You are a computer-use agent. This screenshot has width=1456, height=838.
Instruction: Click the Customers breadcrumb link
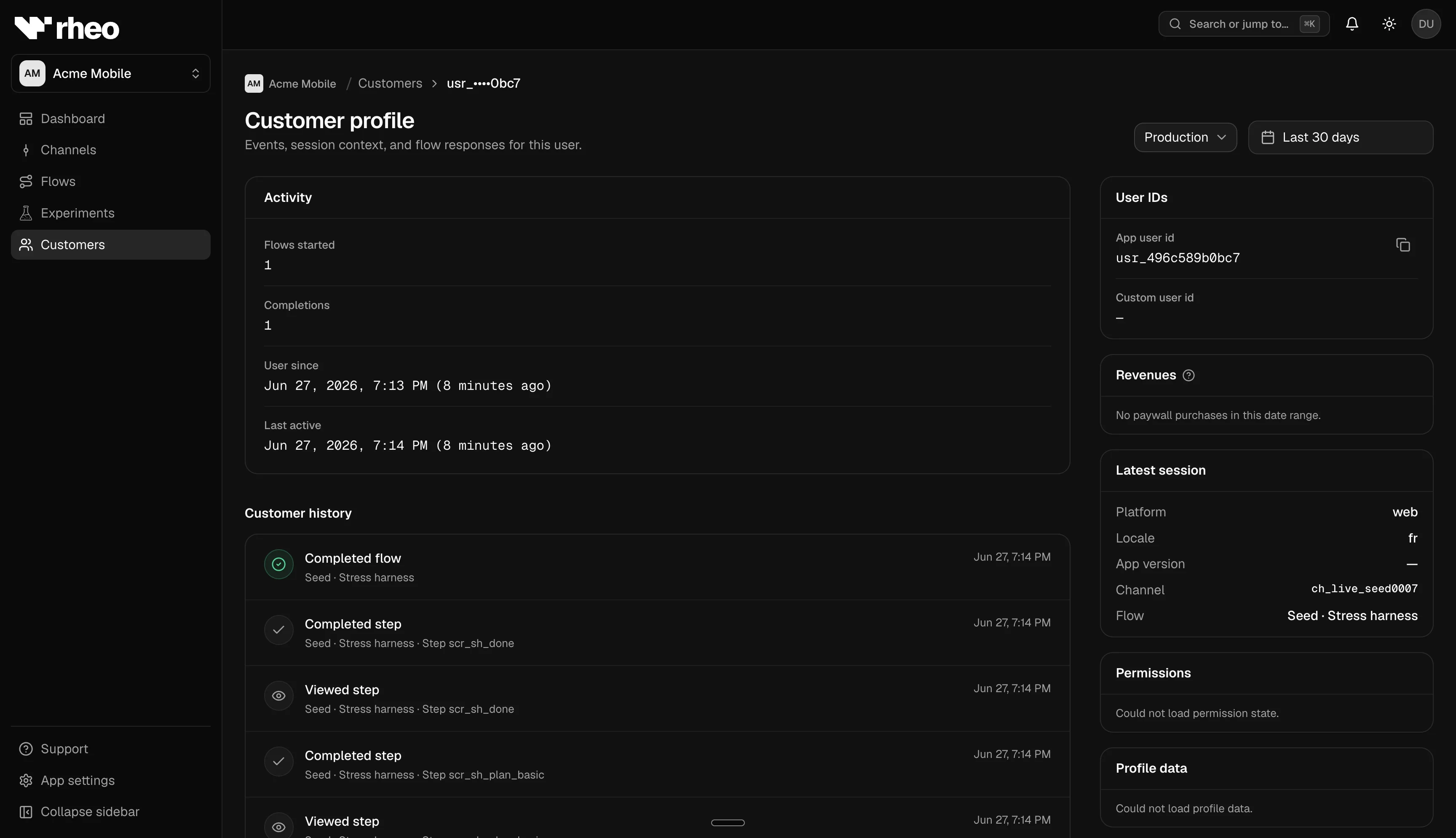390,83
